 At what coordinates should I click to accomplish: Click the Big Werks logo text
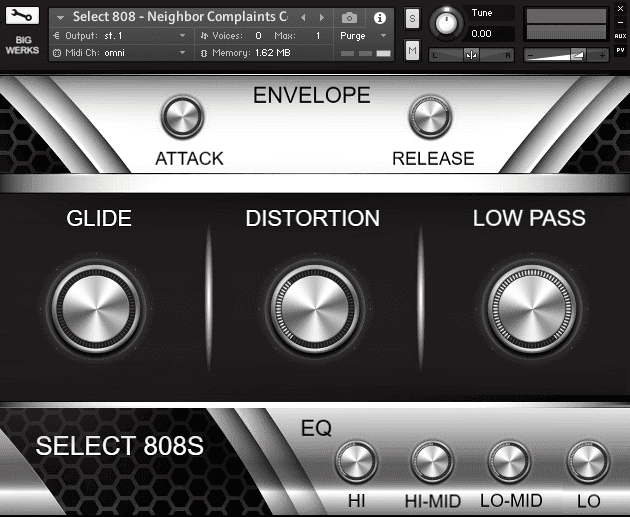coord(22,45)
